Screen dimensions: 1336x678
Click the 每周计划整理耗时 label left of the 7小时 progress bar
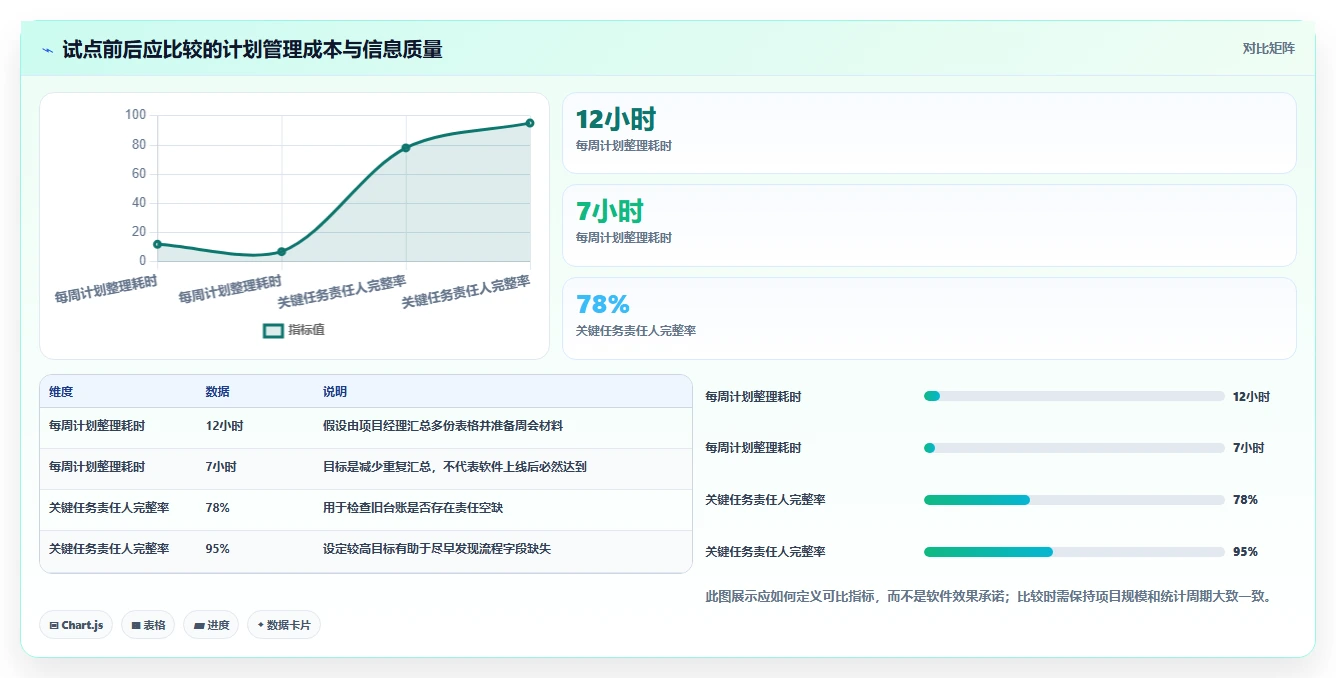tap(753, 448)
